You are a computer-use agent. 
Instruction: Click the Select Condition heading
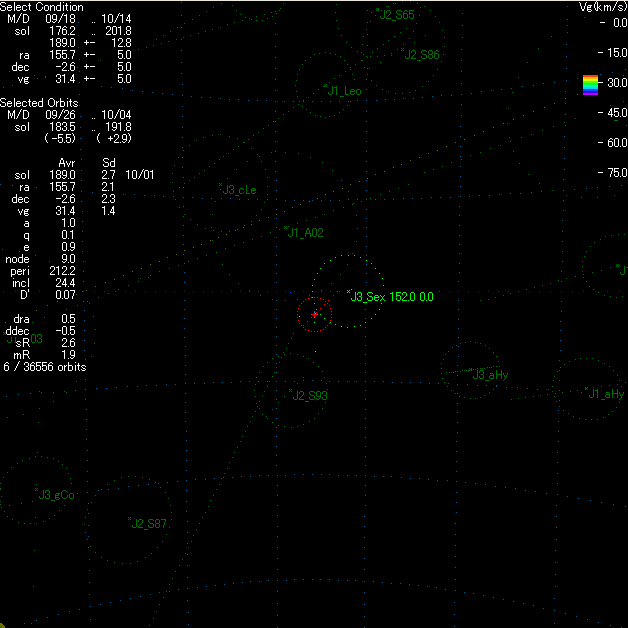click(x=42, y=7)
